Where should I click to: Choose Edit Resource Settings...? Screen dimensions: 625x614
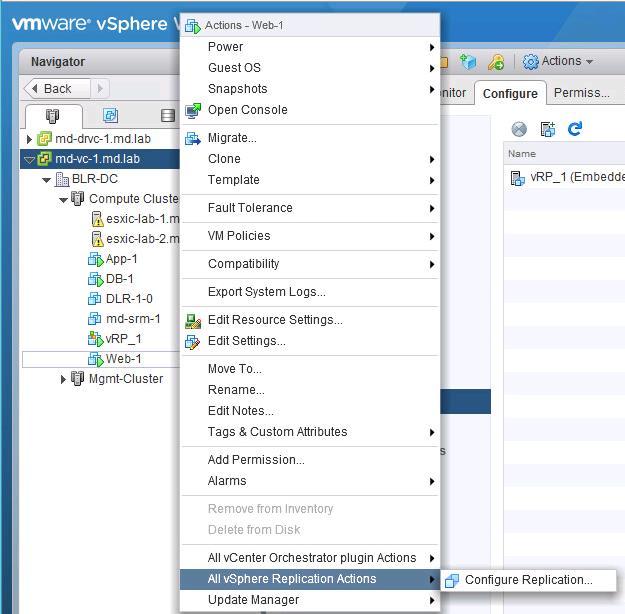(x=310, y=320)
